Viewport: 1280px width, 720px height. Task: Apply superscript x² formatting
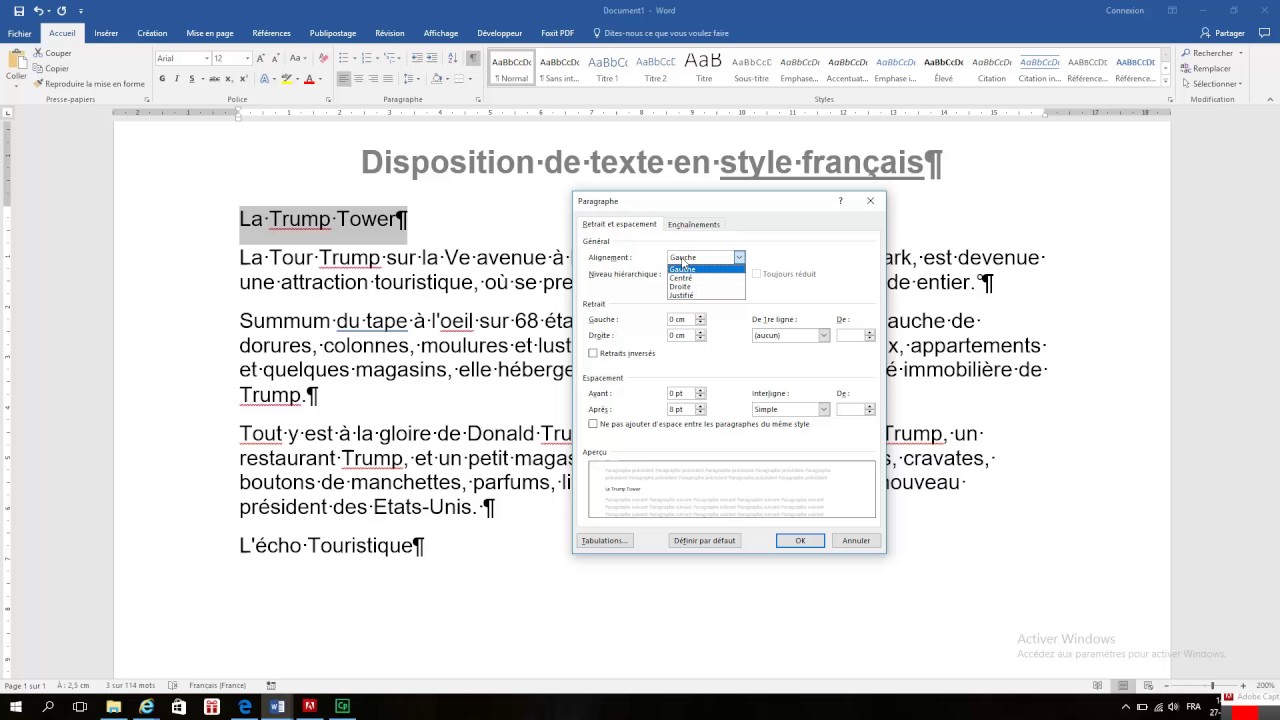tap(242, 79)
